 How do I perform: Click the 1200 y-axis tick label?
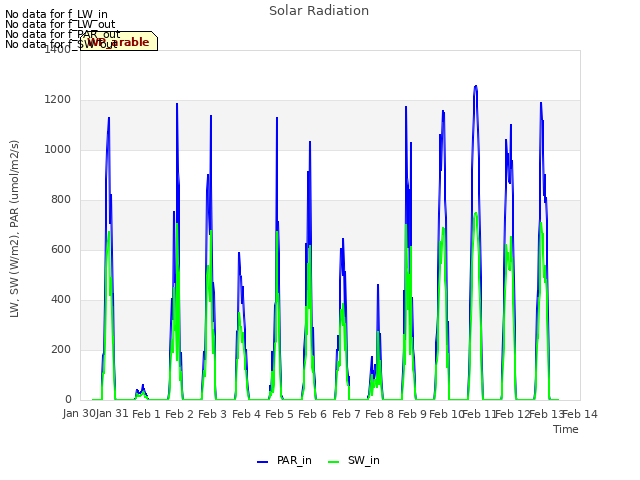58,100
